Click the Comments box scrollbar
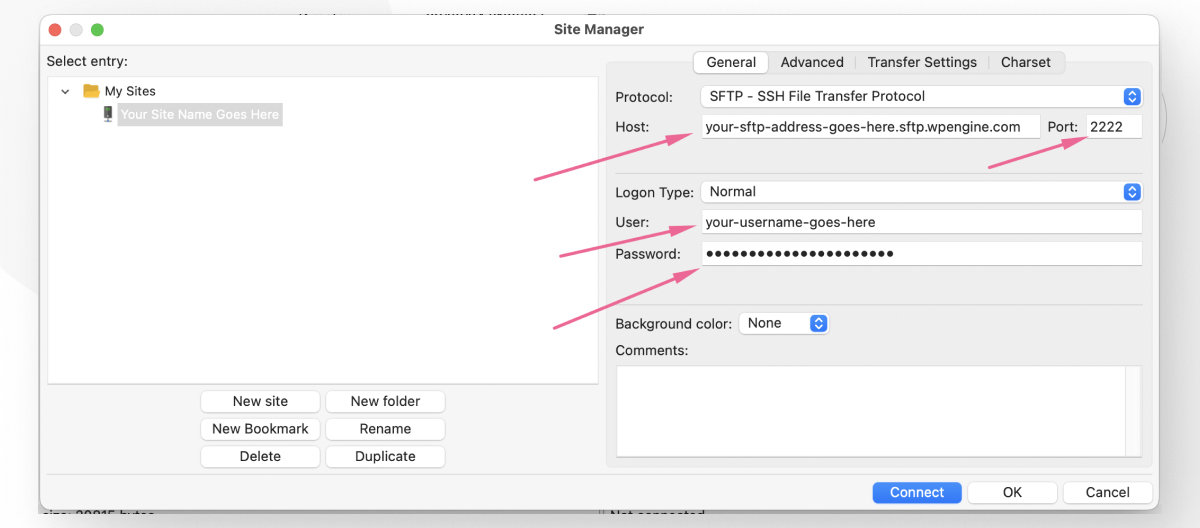This screenshot has width=1200, height=528. click(1133, 411)
